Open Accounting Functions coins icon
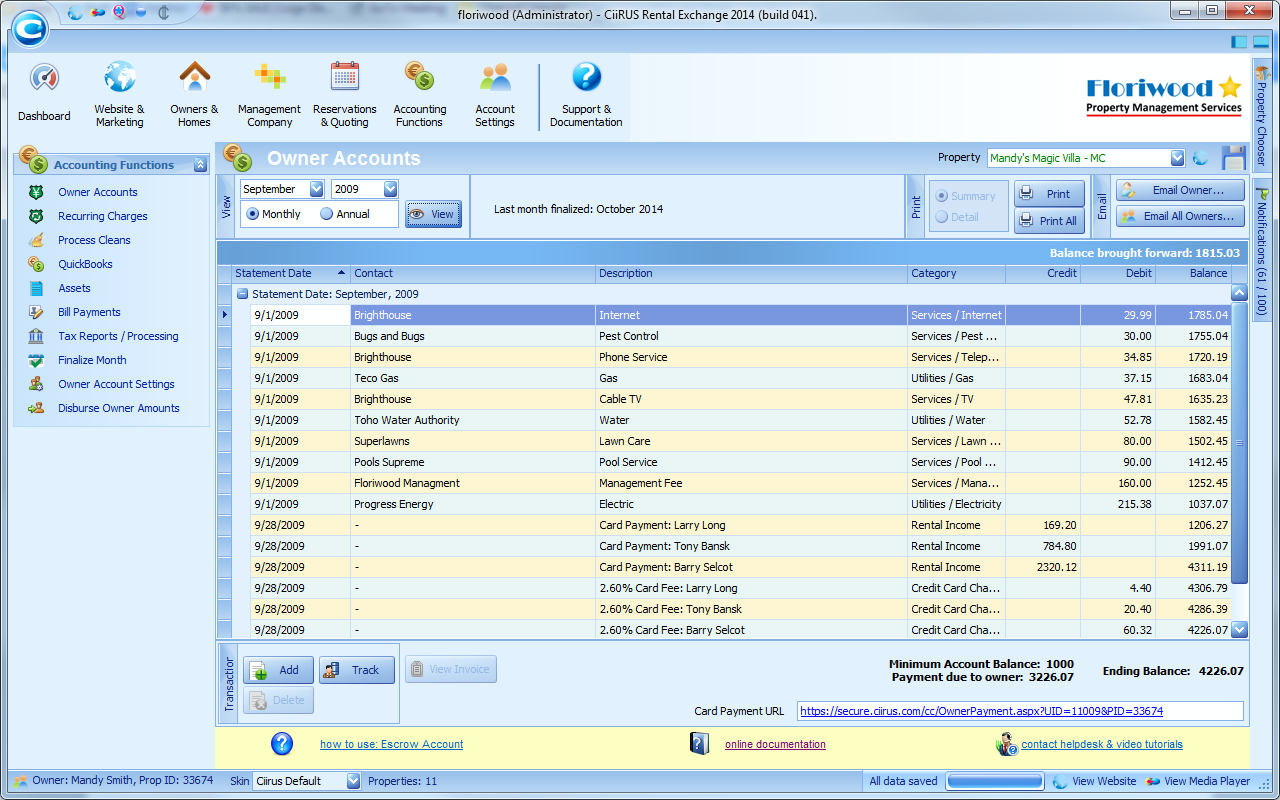1280x800 pixels. pos(419,77)
